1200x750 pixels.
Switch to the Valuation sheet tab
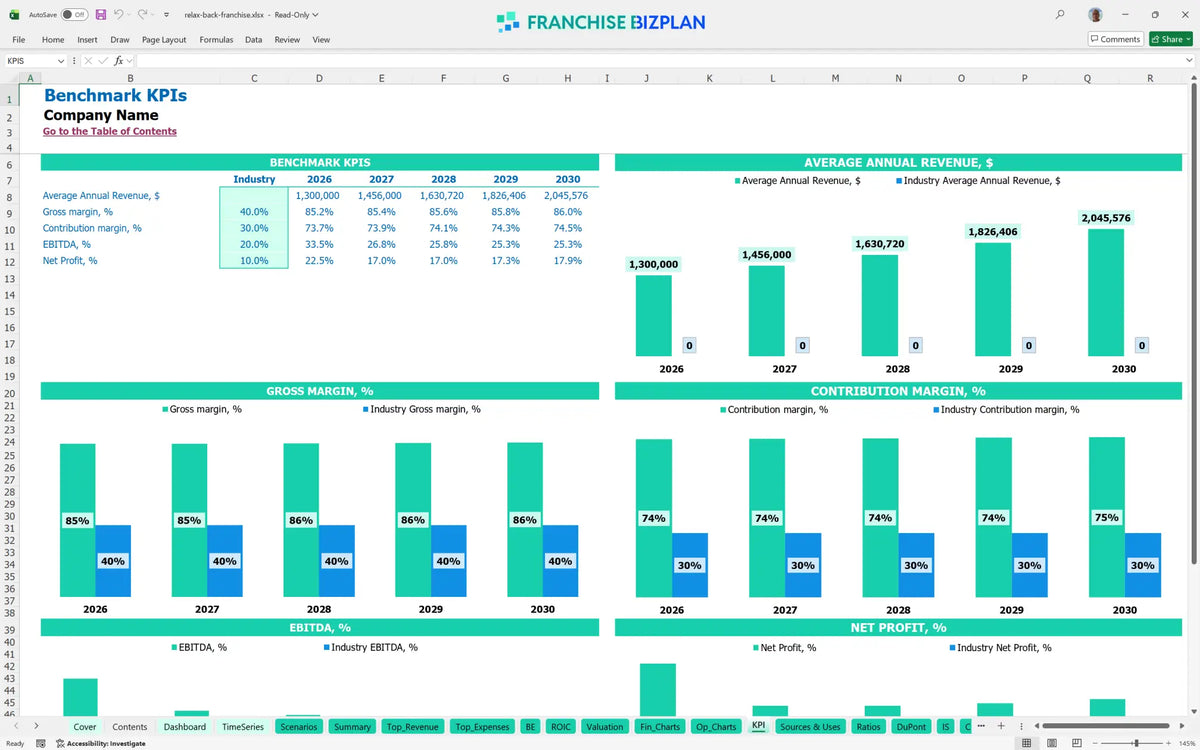point(605,727)
